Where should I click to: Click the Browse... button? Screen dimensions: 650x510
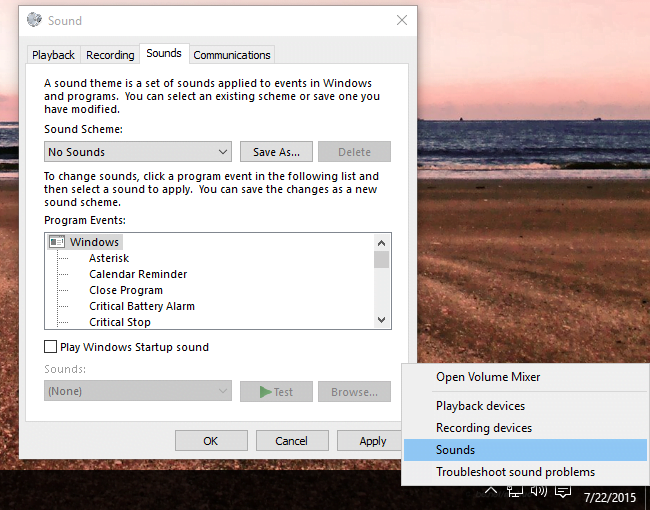coord(354,391)
